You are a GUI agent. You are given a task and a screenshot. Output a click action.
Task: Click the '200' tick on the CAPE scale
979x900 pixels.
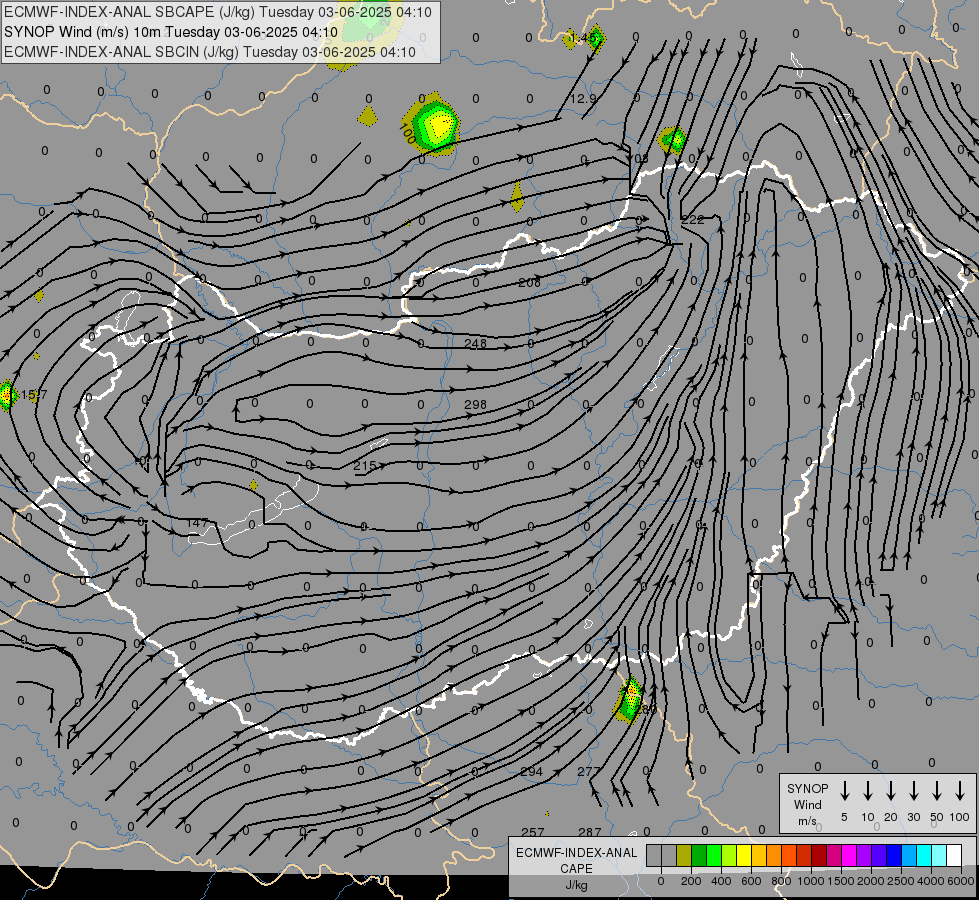[x=691, y=881]
